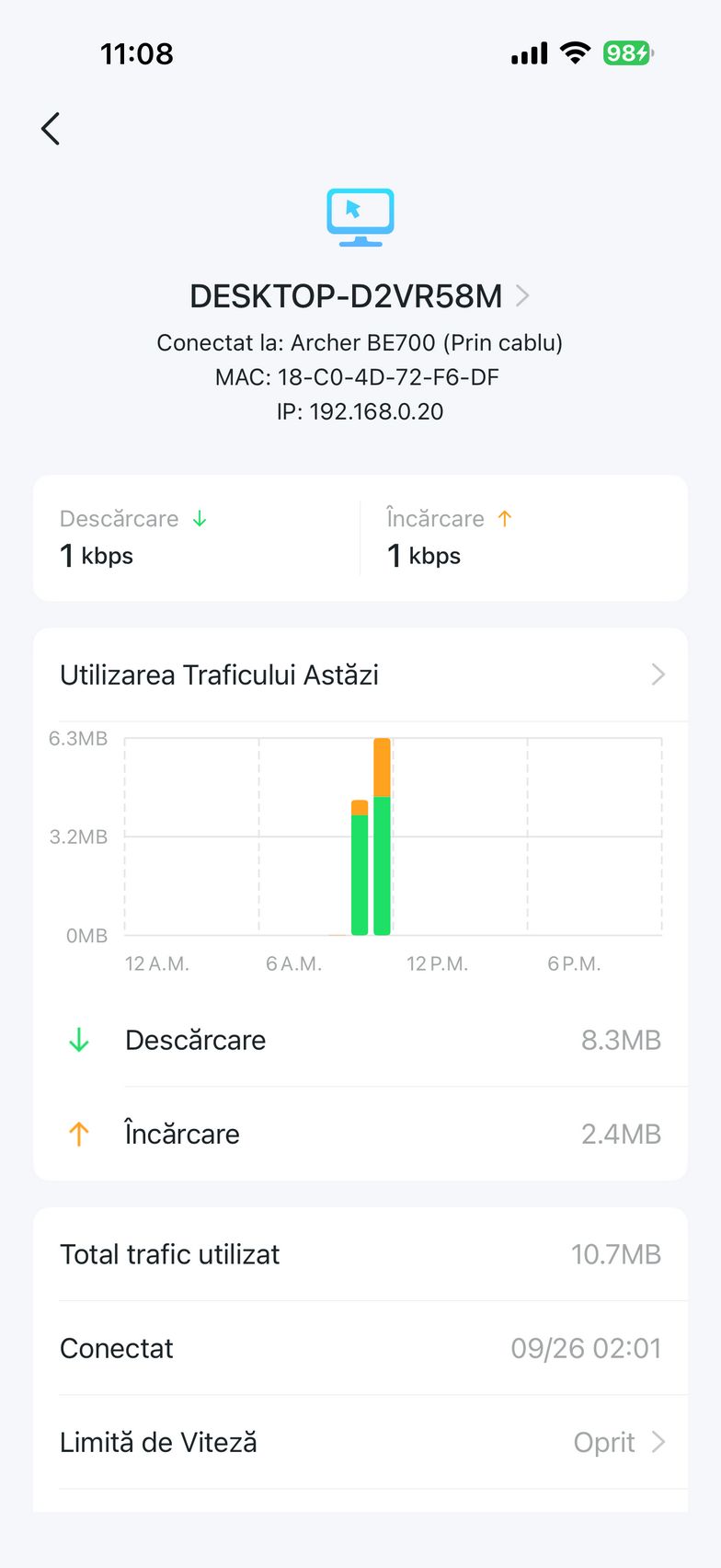Tap the back arrow icon
The width and height of the screenshot is (721, 1568).
click(x=51, y=129)
